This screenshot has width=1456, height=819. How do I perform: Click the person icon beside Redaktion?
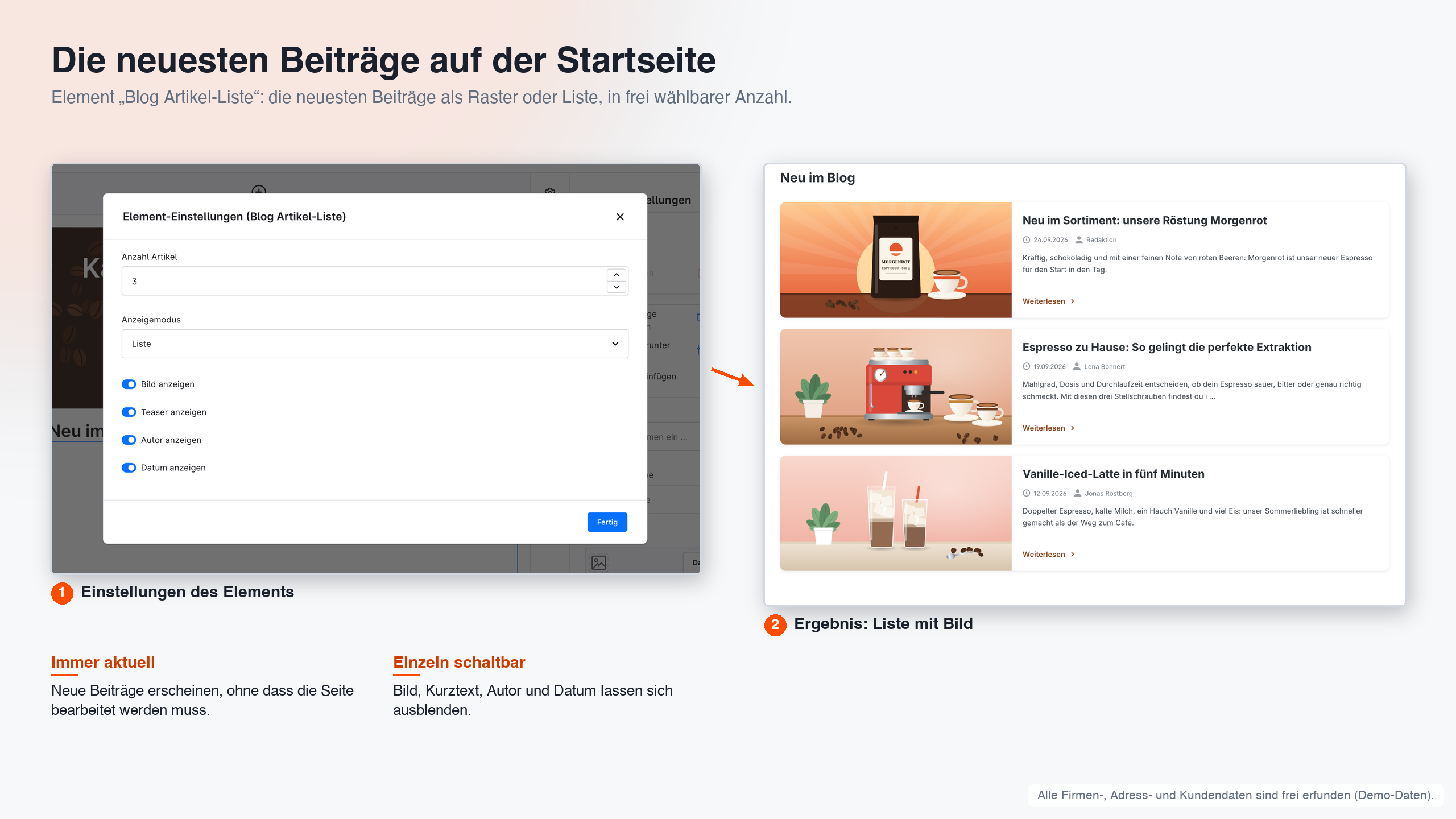click(x=1079, y=240)
